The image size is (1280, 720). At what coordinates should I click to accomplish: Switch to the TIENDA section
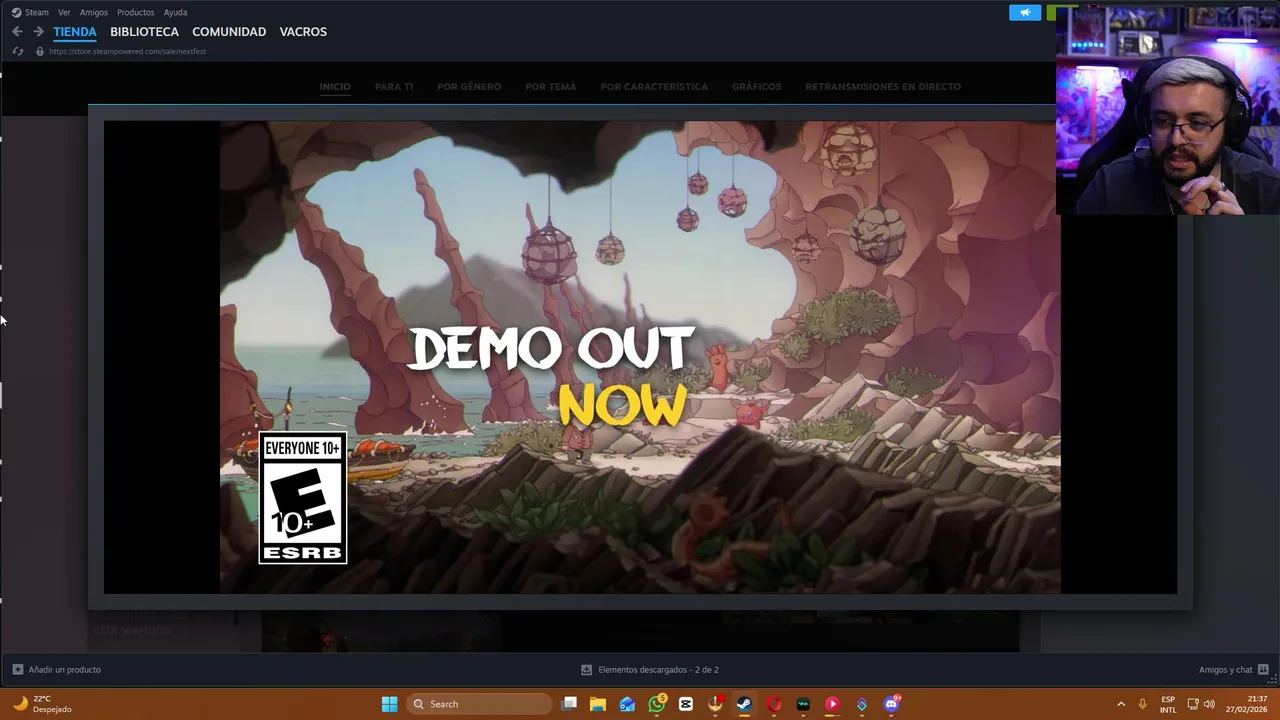click(75, 32)
